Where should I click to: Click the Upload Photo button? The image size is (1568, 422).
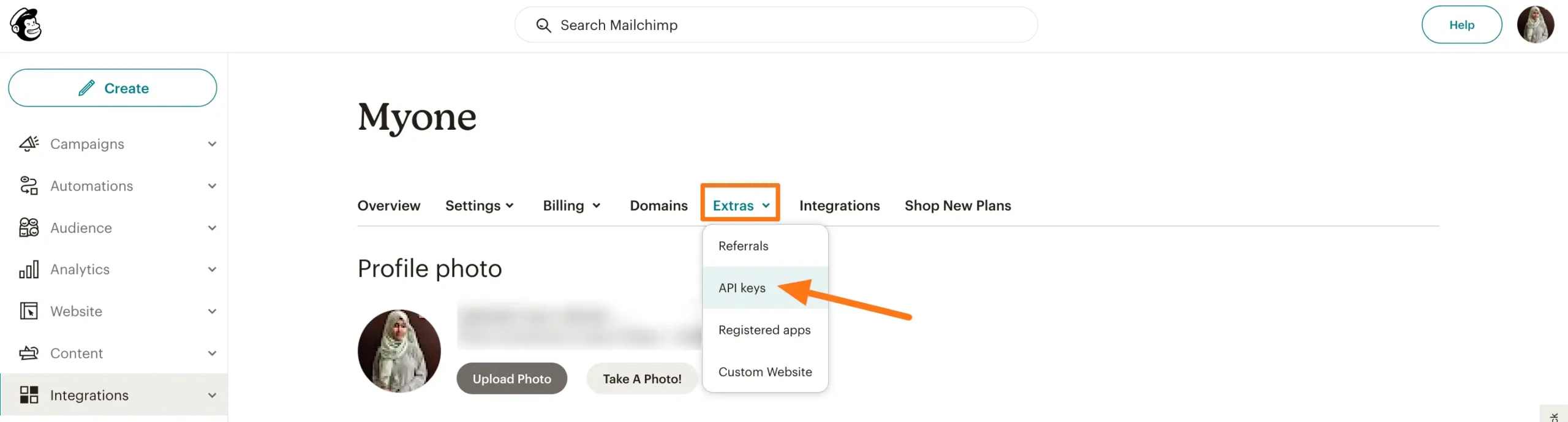511,379
